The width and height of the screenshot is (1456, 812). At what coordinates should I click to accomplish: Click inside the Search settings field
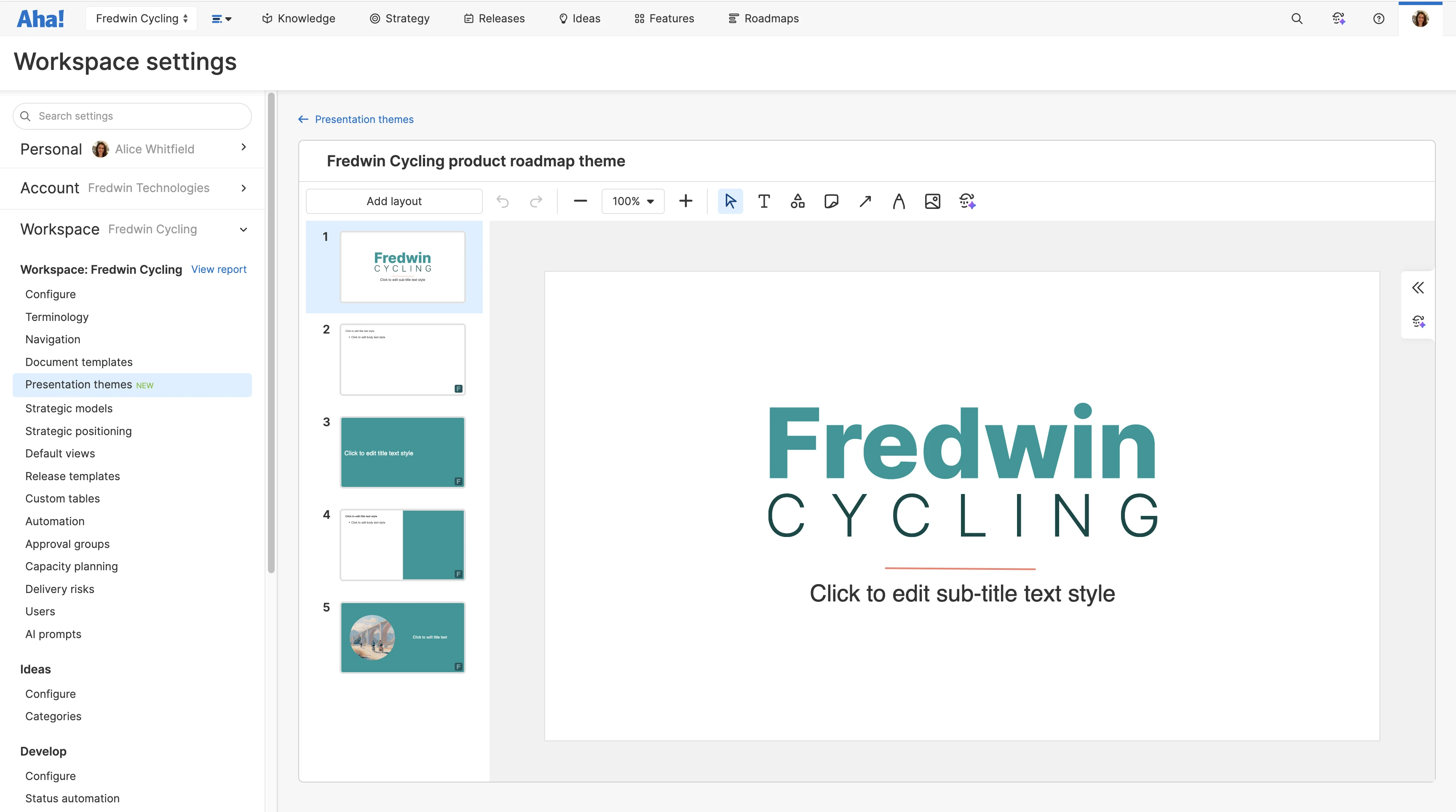(132, 116)
